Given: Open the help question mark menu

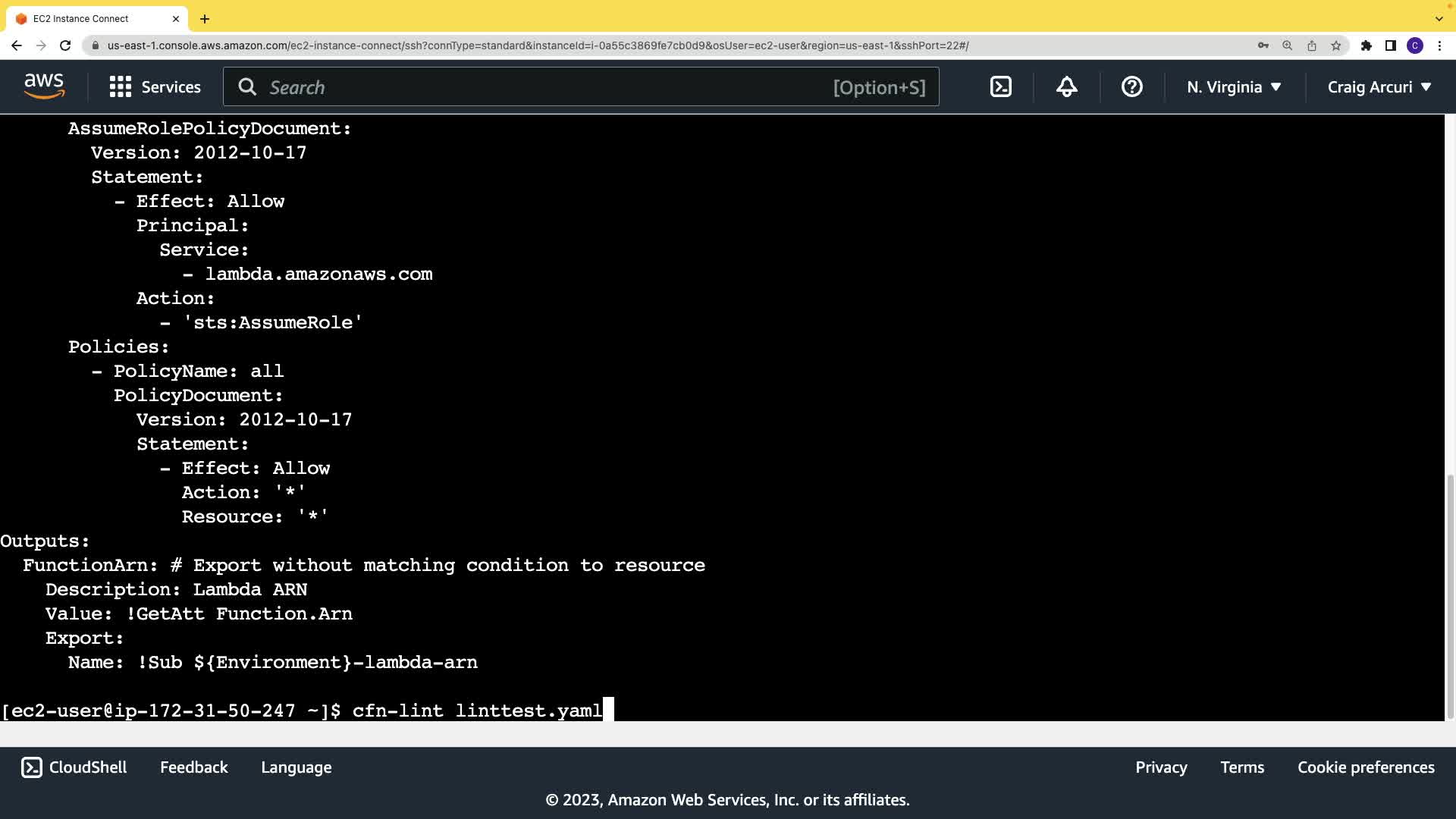Looking at the screenshot, I should coord(1131,87).
